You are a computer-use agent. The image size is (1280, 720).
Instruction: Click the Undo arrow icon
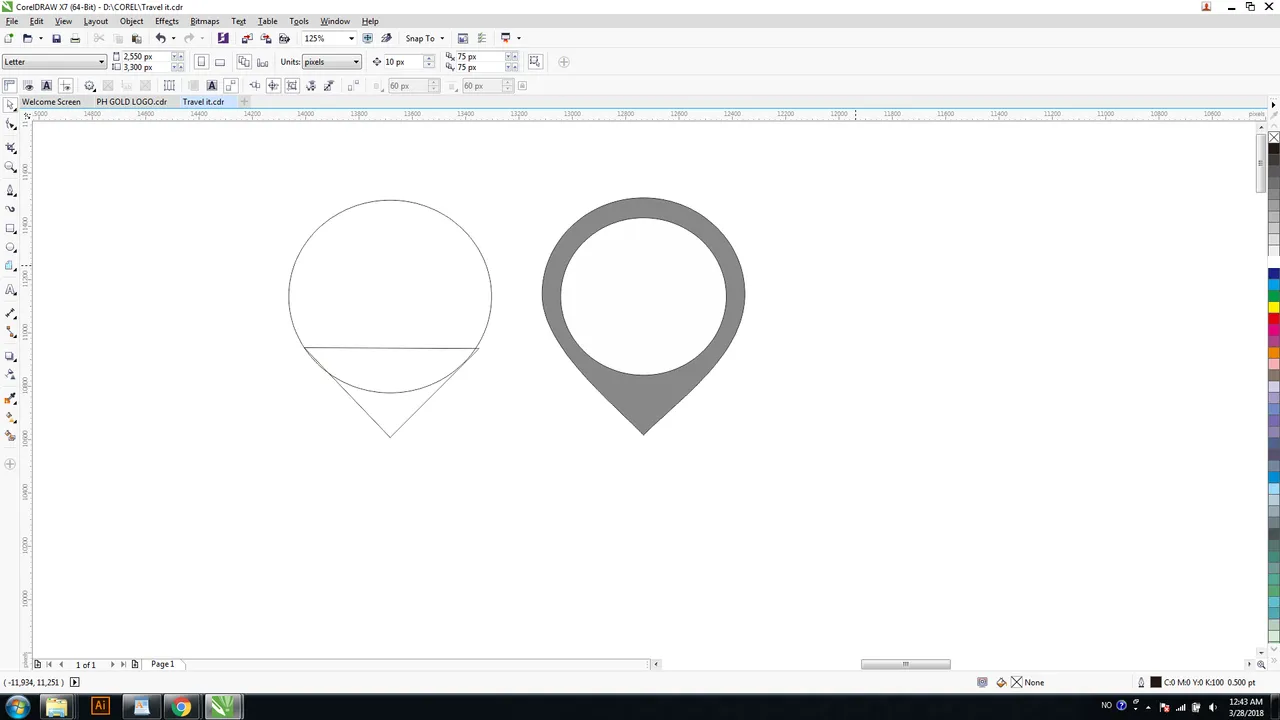point(160,38)
